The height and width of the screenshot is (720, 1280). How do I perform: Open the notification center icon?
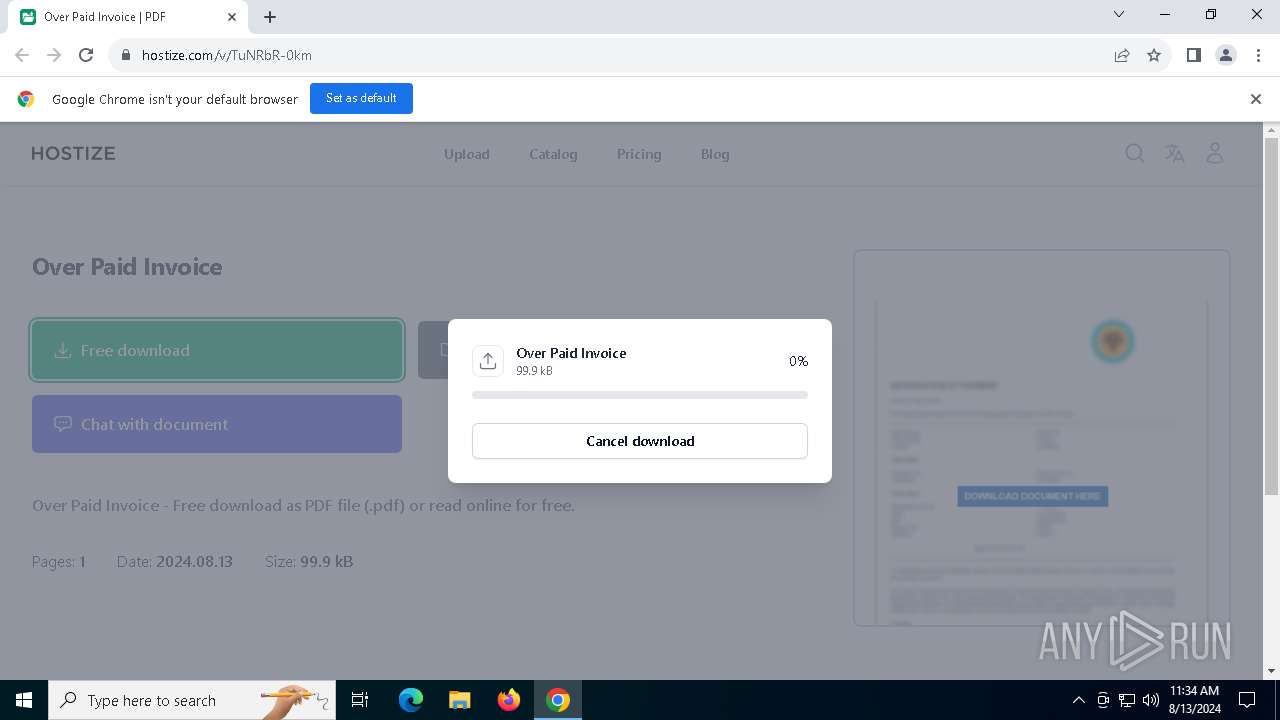1247,700
